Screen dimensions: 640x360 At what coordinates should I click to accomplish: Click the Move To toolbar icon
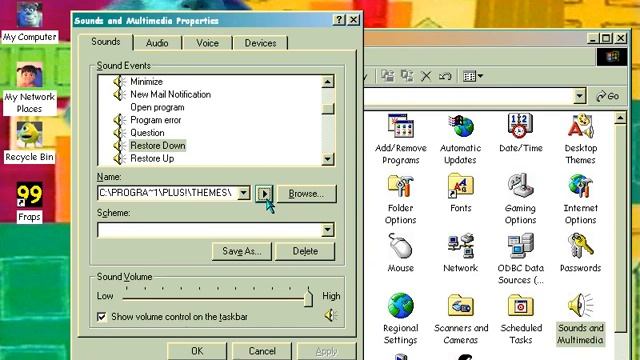(387, 76)
